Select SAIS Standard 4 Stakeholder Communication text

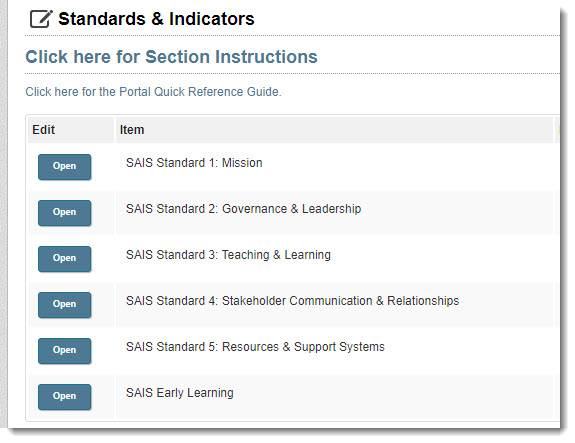pyautogui.click(x=292, y=301)
